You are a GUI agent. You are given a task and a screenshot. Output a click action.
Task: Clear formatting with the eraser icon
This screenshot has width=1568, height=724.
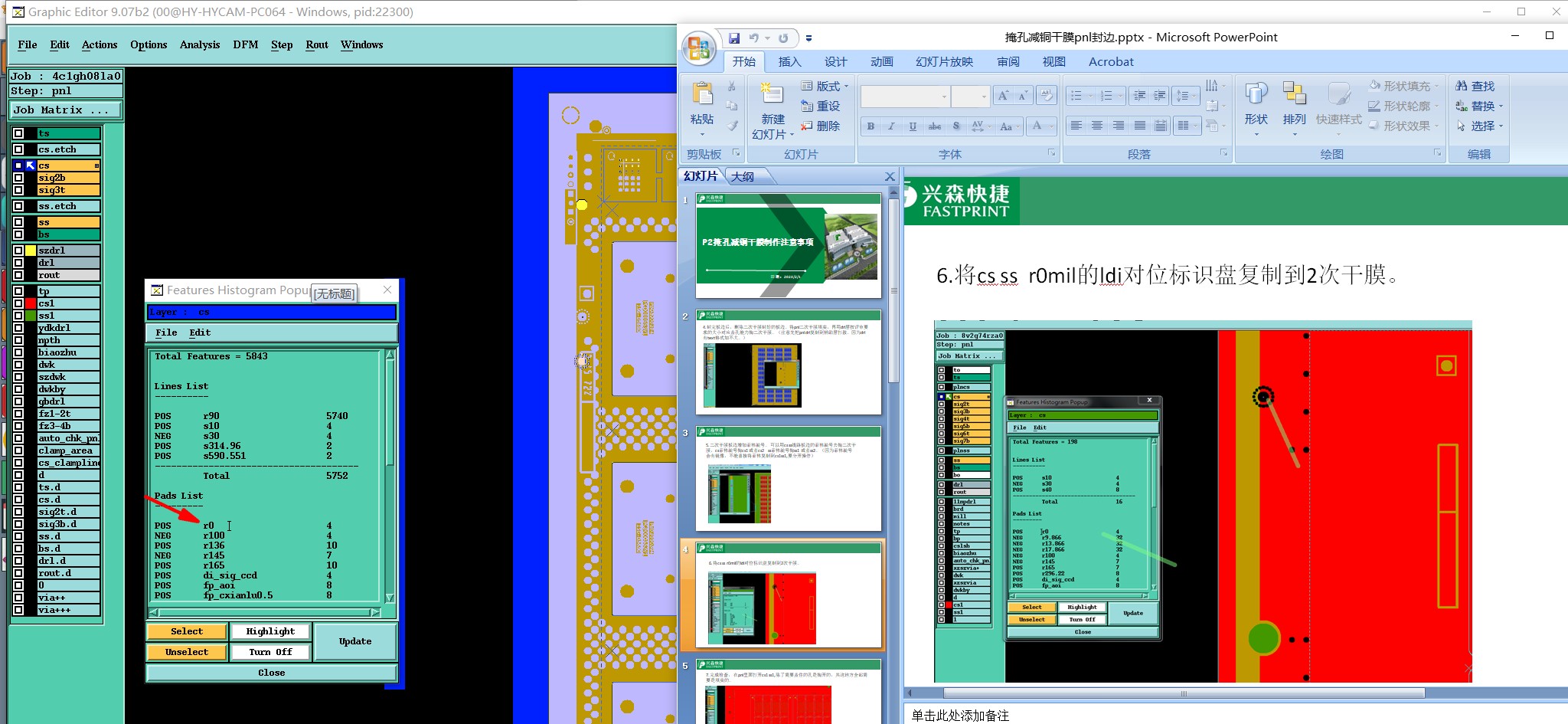pyautogui.click(x=1046, y=96)
